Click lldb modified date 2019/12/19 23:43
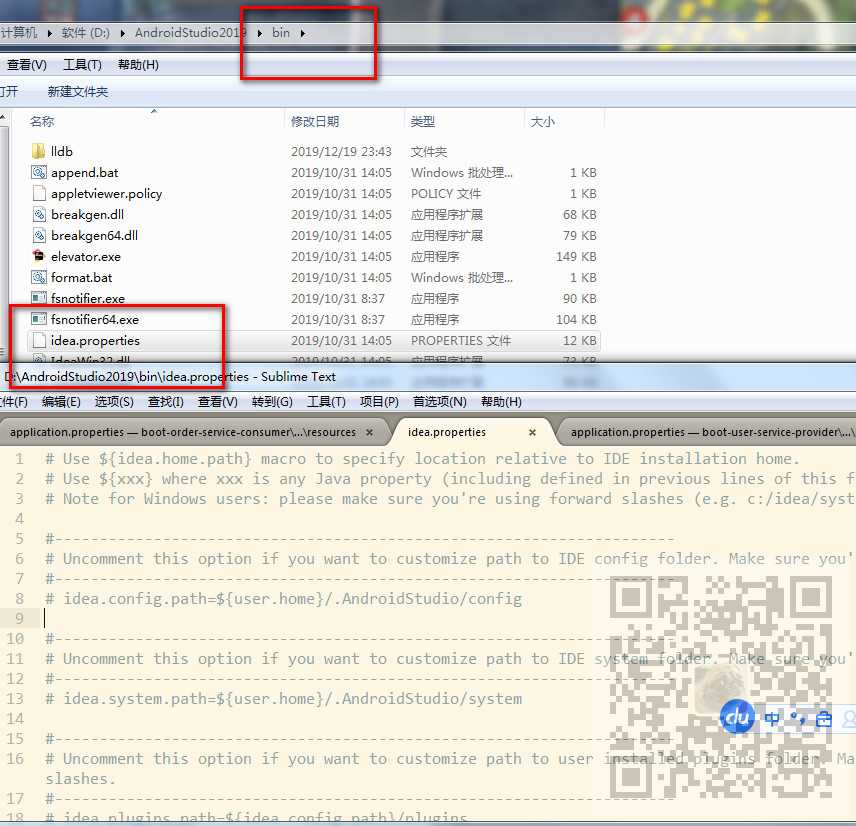Viewport: 856px width, 826px height. tap(341, 152)
